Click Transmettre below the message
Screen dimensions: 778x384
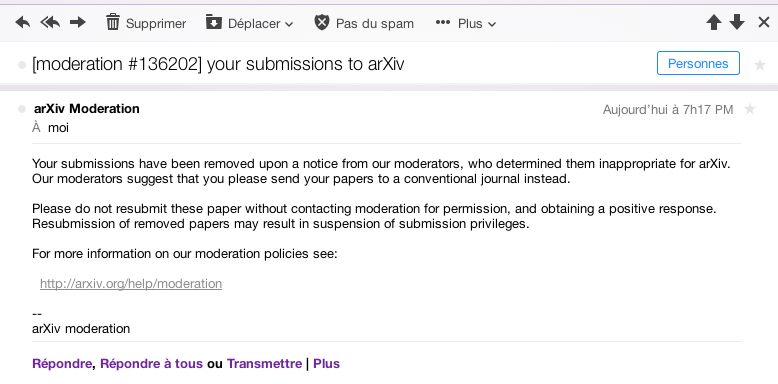pyautogui.click(x=264, y=364)
